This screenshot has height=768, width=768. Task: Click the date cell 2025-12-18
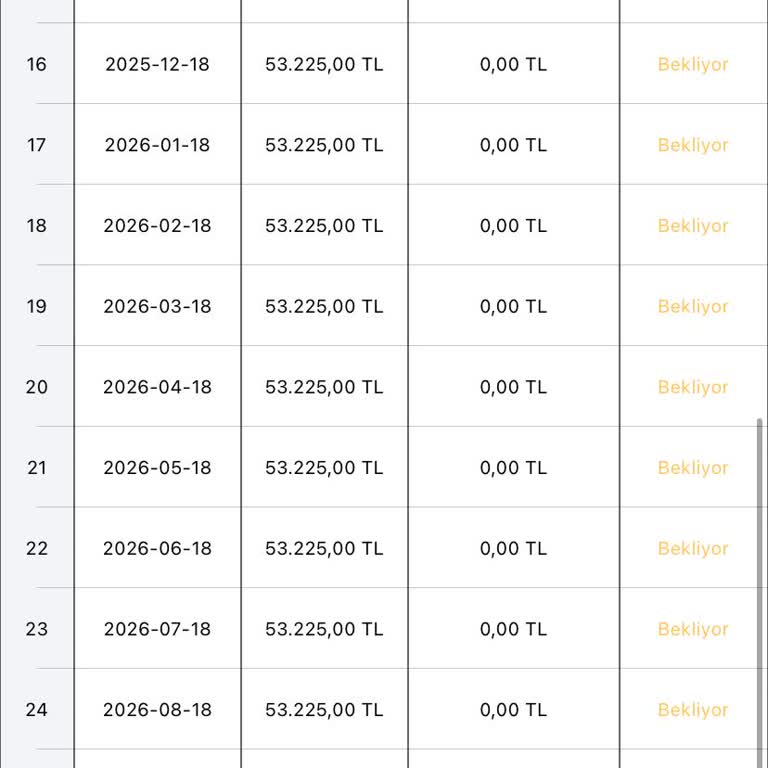coord(157,64)
